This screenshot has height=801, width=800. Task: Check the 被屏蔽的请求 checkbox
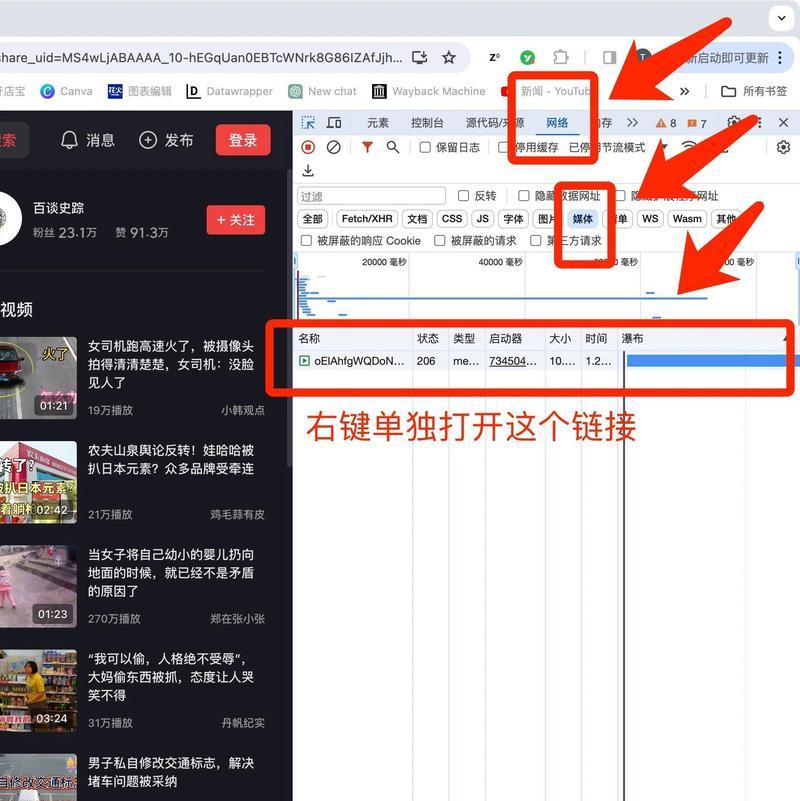(x=439, y=241)
